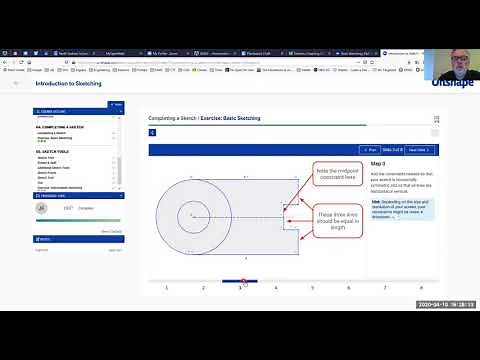
Task: Click the Notes panel header
Action: click(x=79, y=239)
